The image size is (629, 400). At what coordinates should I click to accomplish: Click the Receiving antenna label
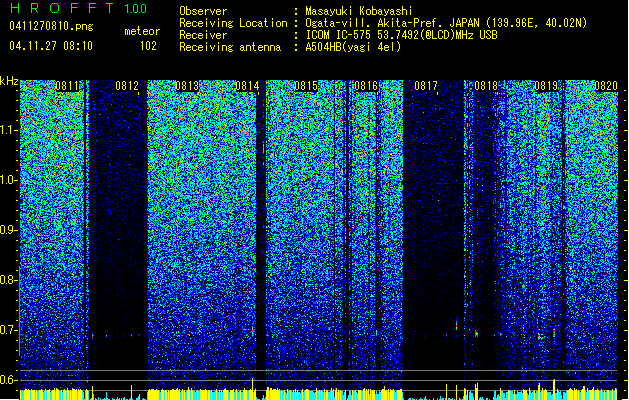pyautogui.click(x=230, y=47)
